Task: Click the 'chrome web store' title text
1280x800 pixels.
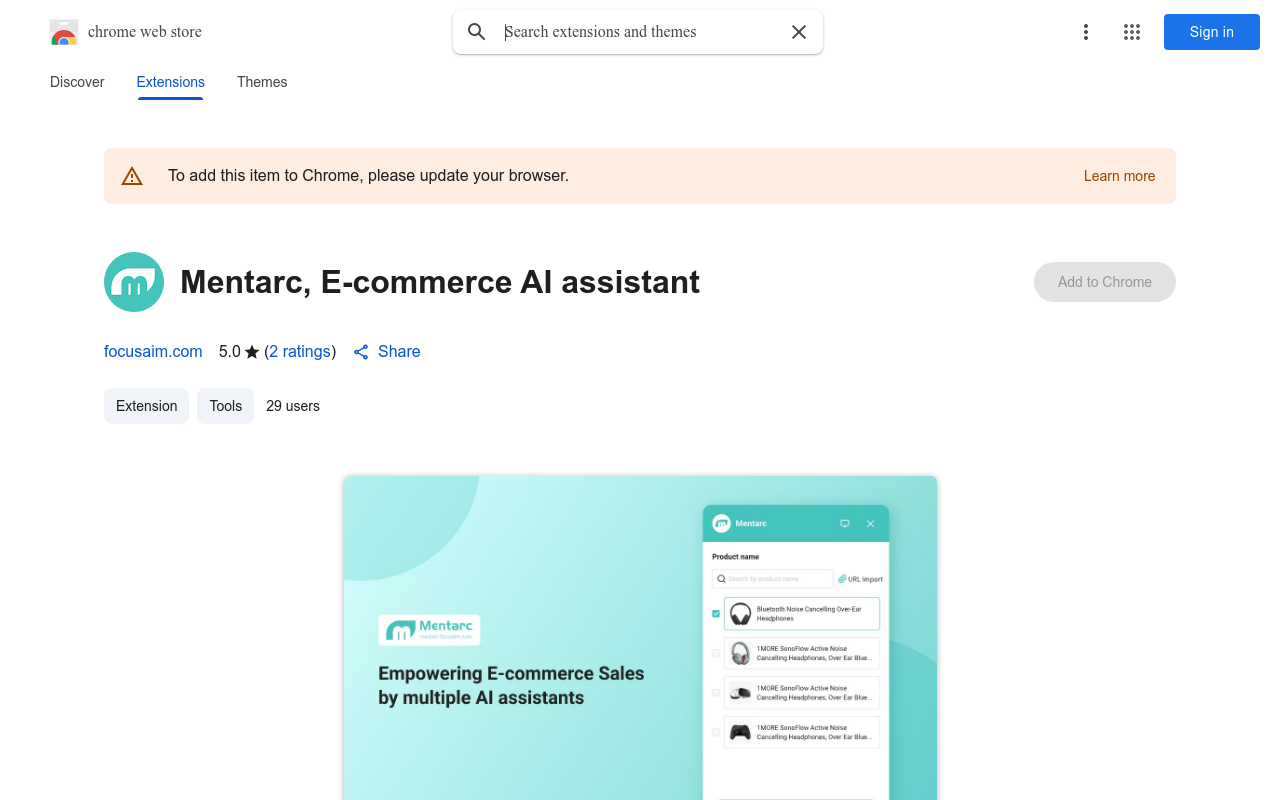Action: 145,32
